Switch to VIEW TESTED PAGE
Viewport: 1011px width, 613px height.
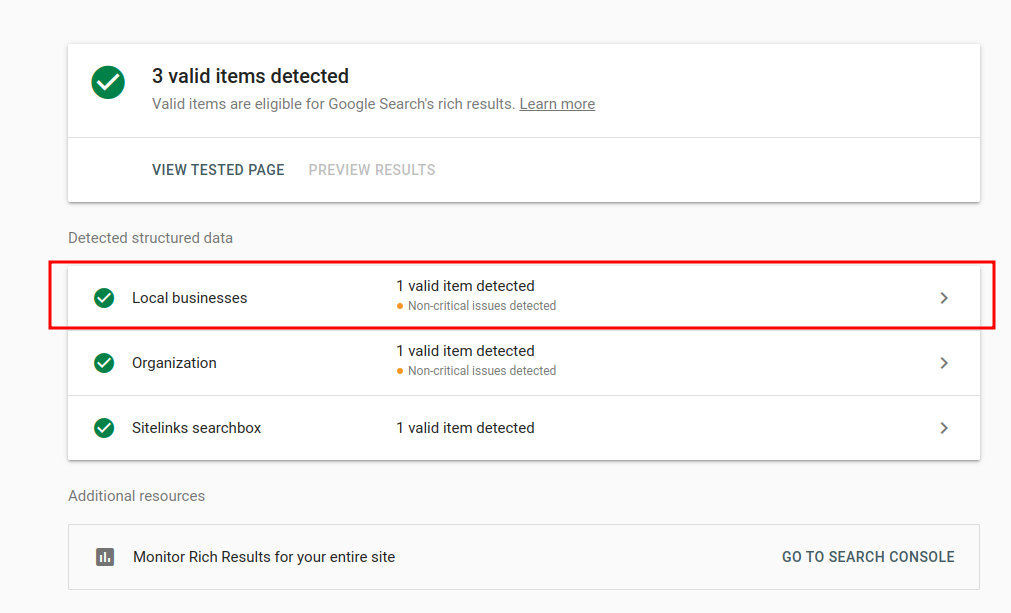[218, 170]
